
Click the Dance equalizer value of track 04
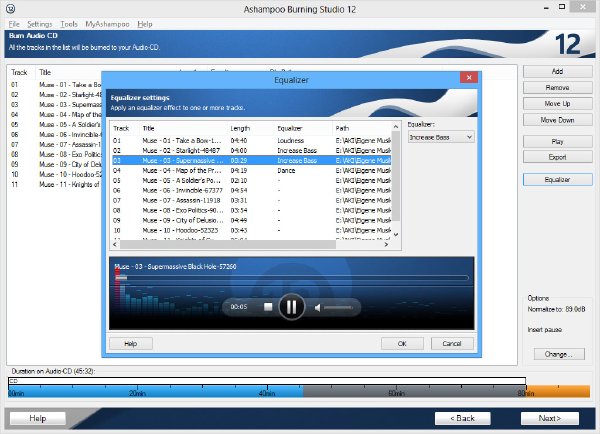[x=286, y=170]
